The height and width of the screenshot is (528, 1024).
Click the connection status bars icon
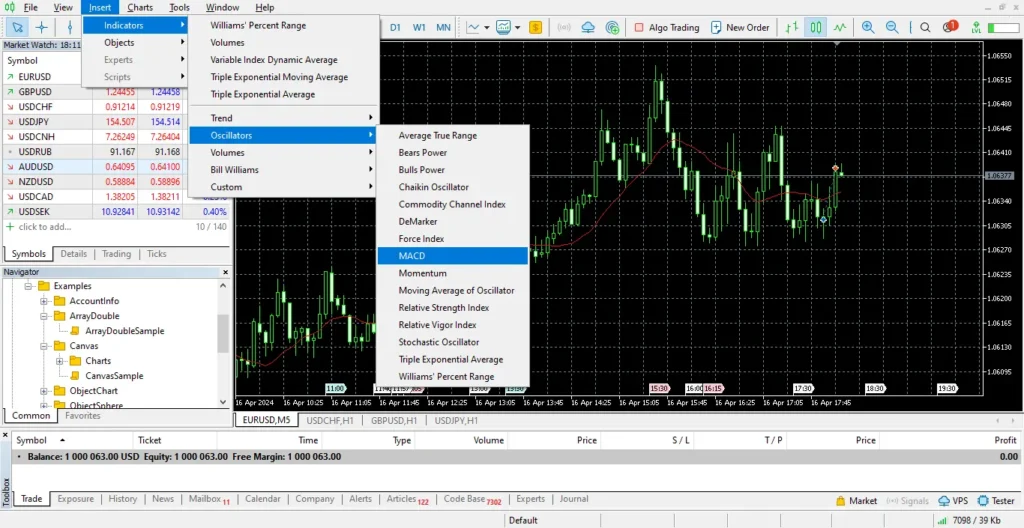[941, 520]
